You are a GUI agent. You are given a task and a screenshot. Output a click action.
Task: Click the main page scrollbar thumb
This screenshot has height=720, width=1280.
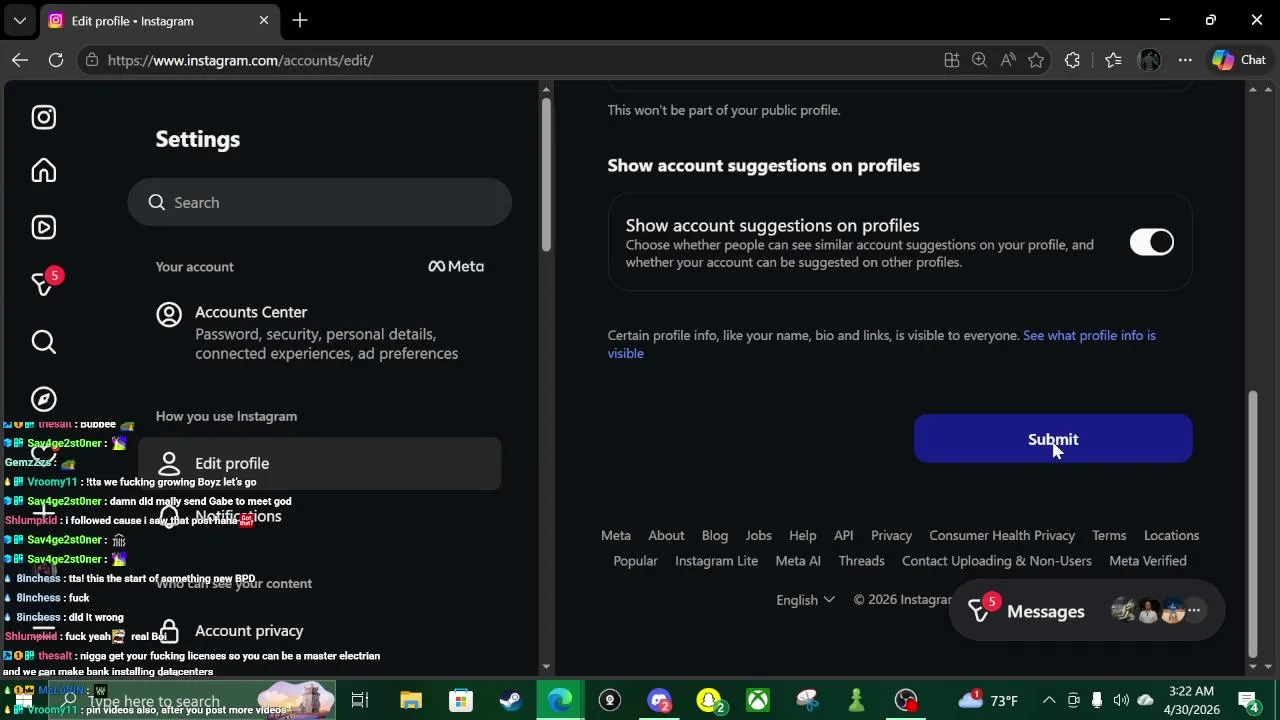click(x=1253, y=525)
